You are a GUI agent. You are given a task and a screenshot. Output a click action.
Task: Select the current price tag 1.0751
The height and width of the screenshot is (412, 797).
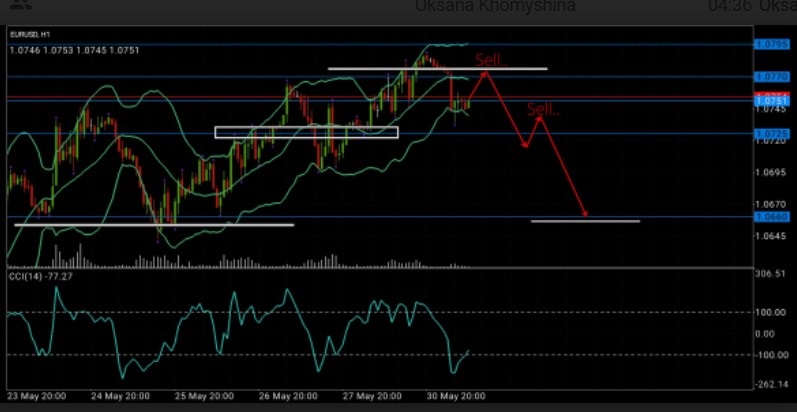point(770,101)
